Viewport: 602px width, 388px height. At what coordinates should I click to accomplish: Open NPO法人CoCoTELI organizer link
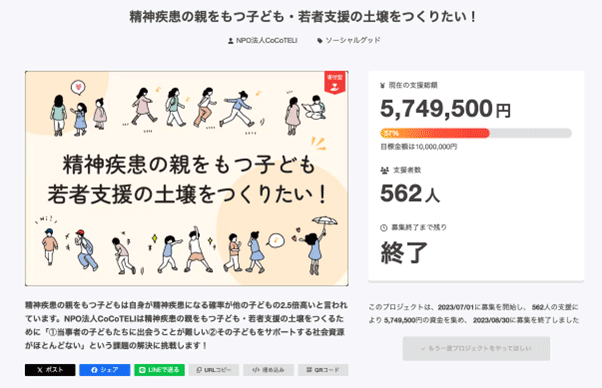click(266, 40)
